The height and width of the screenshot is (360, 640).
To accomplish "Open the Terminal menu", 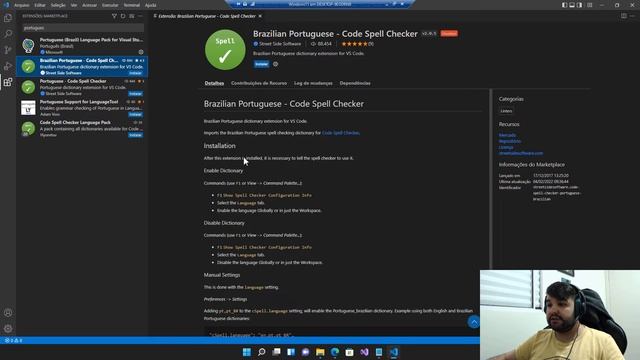I will [131, 5].
